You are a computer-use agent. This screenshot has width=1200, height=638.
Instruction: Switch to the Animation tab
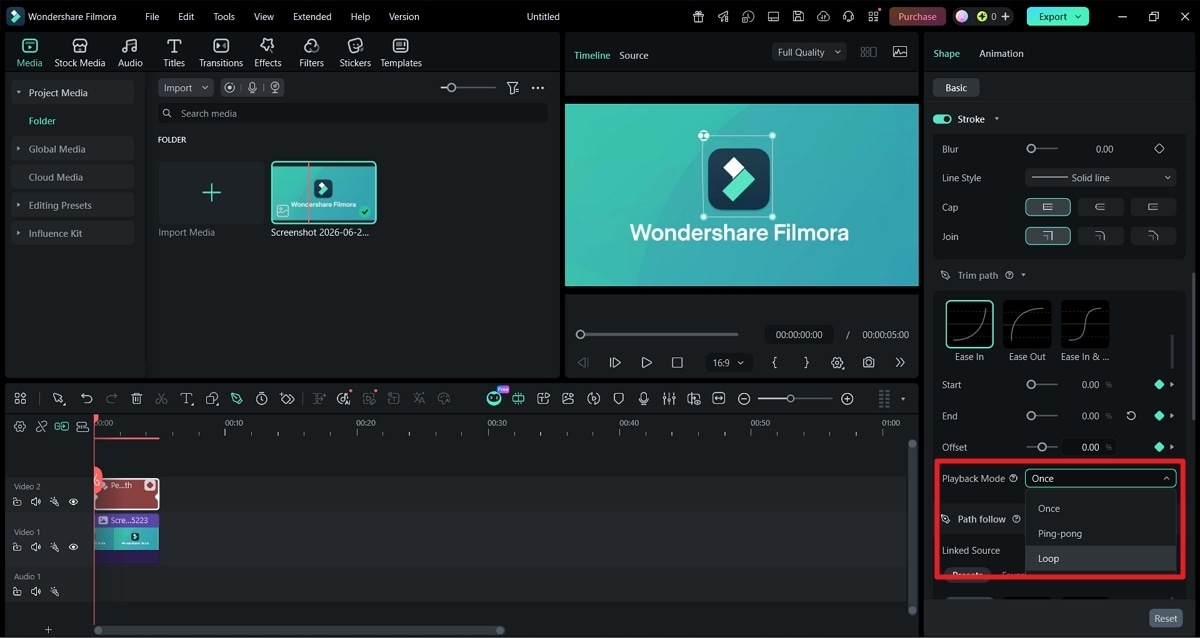click(1001, 53)
